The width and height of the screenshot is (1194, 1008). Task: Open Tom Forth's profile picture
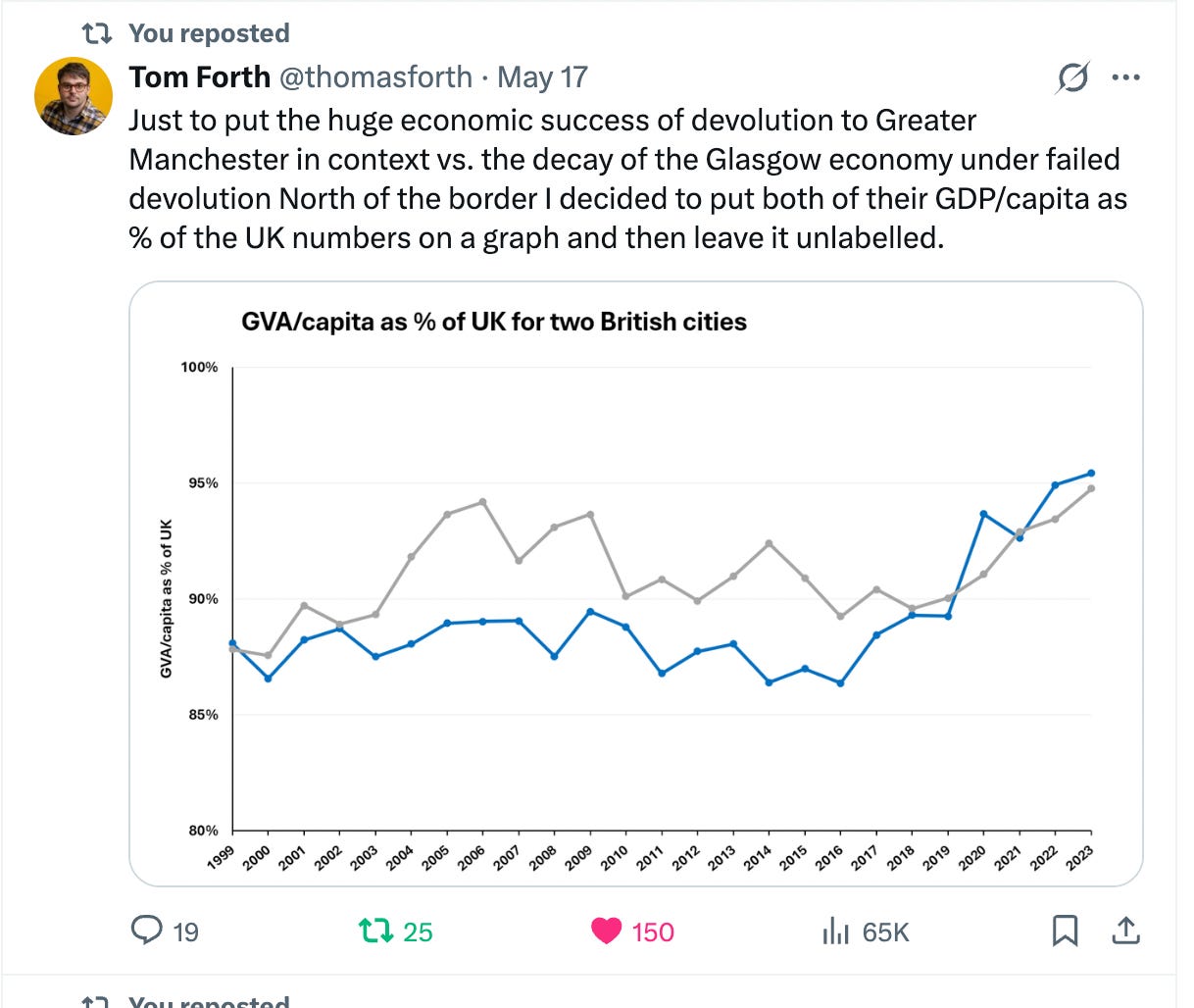(74, 96)
